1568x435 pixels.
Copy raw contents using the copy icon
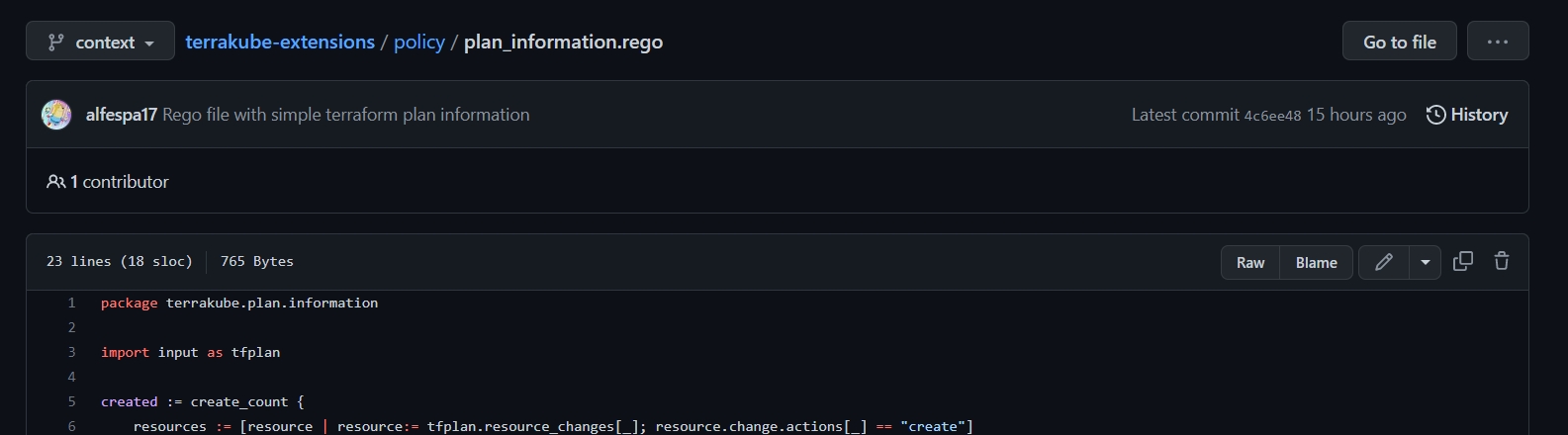pyautogui.click(x=1463, y=262)
